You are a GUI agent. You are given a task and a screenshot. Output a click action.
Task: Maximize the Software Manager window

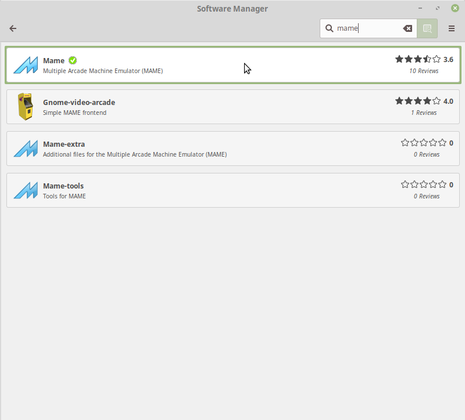438,8
